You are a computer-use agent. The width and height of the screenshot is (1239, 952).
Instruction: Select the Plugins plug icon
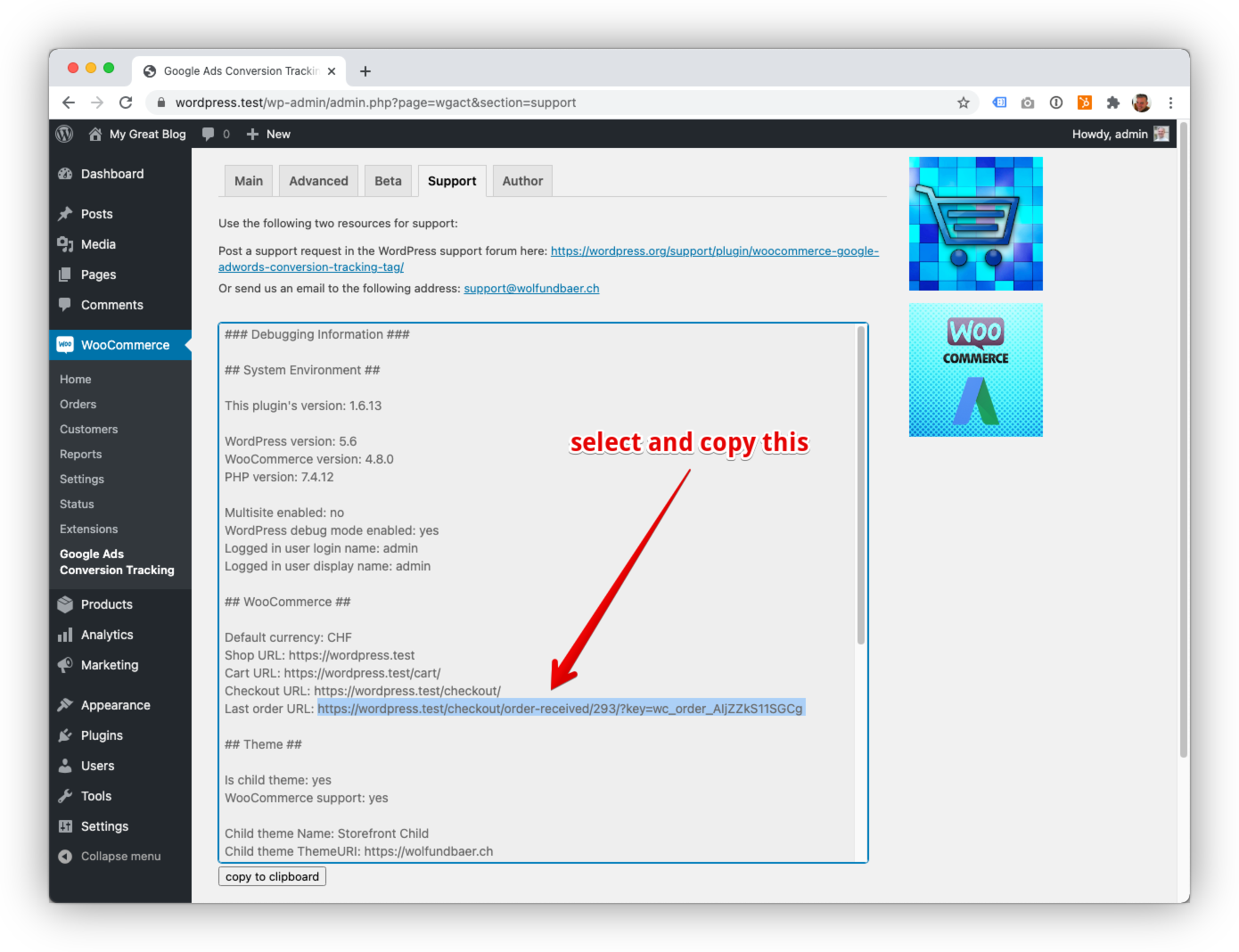tap(66, 735)
